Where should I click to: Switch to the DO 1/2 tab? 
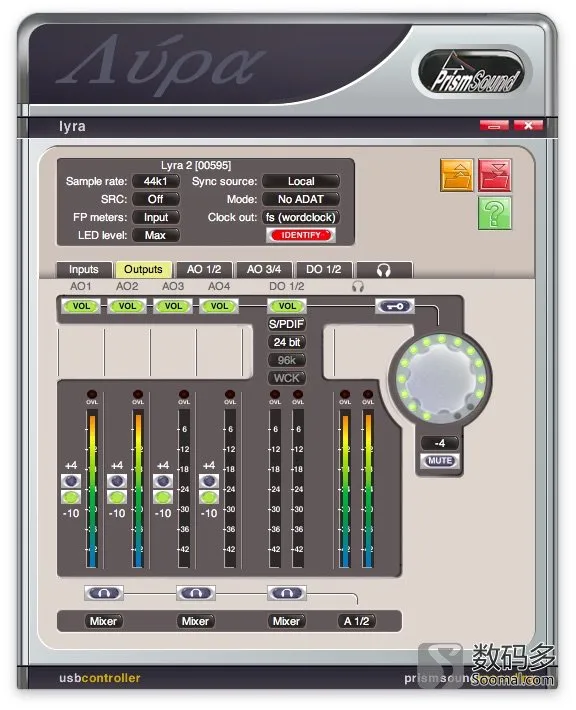point(324,269)
